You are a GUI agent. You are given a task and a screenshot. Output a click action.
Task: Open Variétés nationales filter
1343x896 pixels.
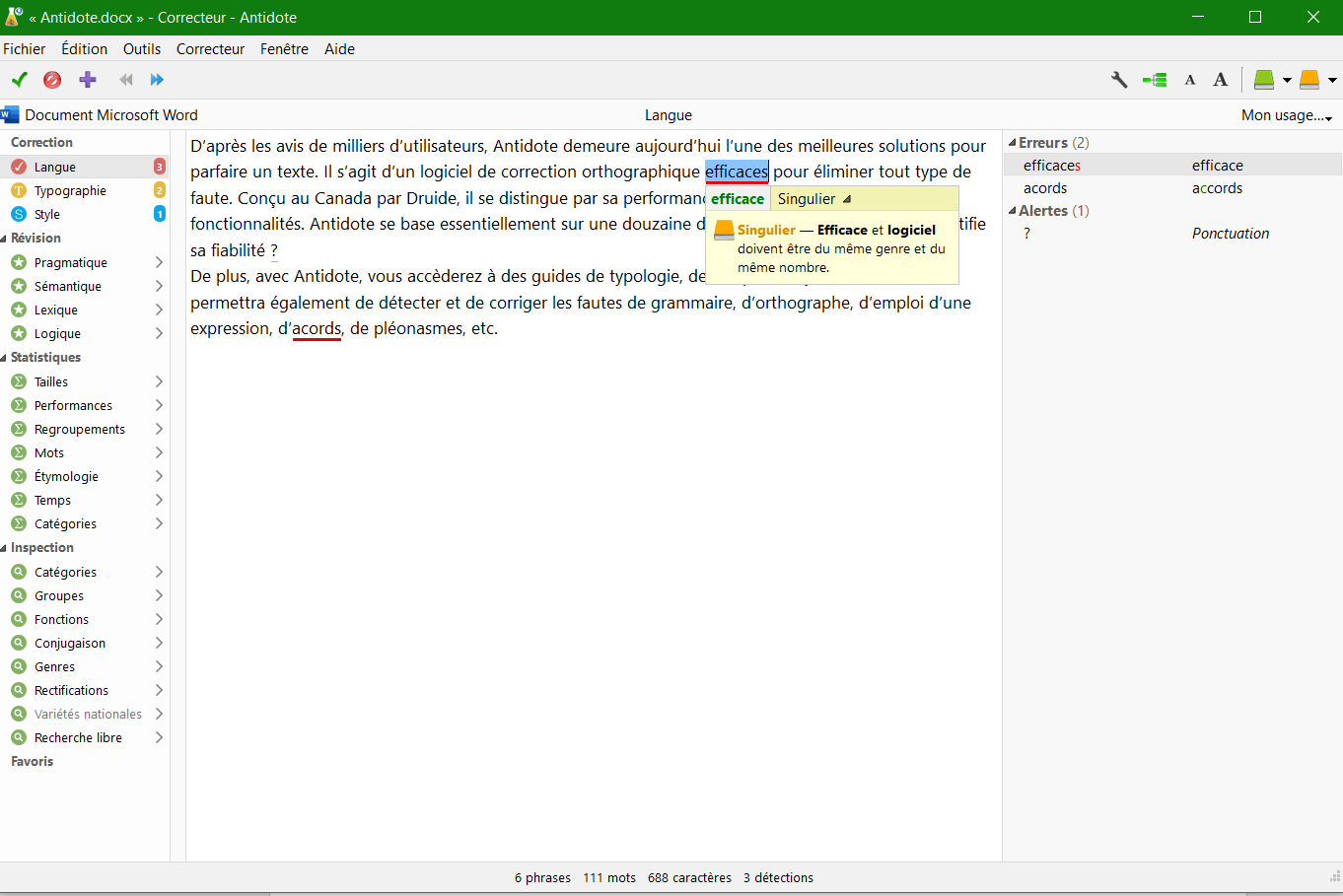tap(87, 715)
